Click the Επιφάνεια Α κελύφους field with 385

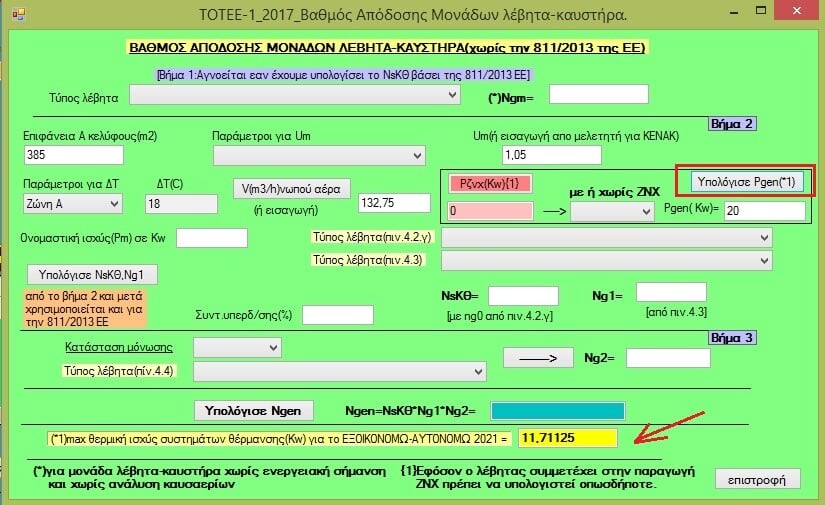point(72,155)
